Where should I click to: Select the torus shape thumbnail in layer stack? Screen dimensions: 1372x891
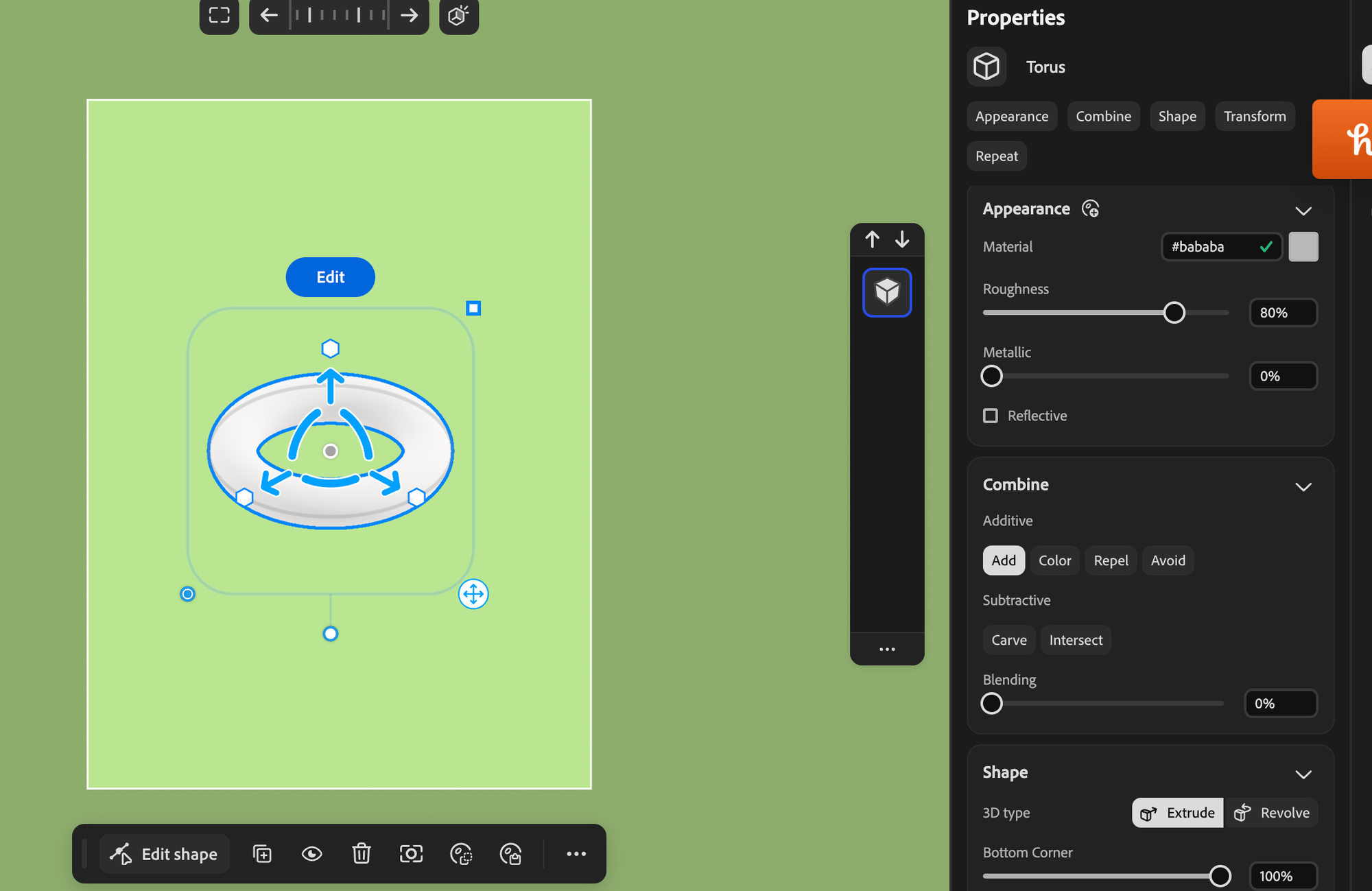tap(887, 292)
